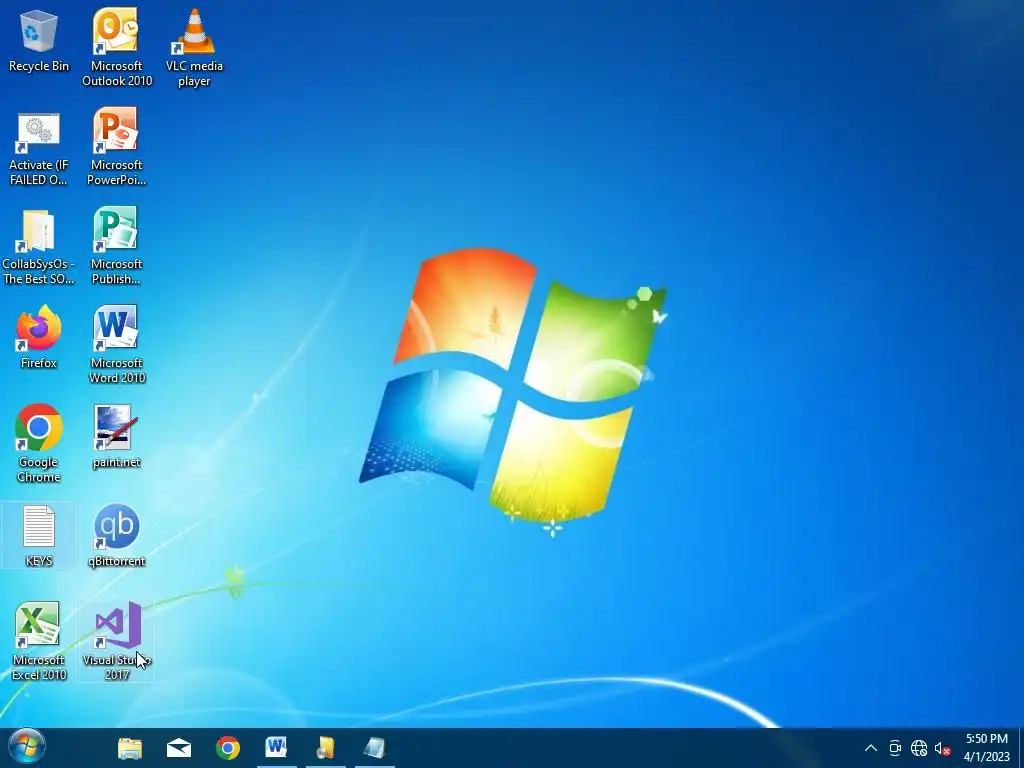Click the Meet Now tray icon
Image resolution: width=1024 pixels, height=768 pixels.
[895, 748]
